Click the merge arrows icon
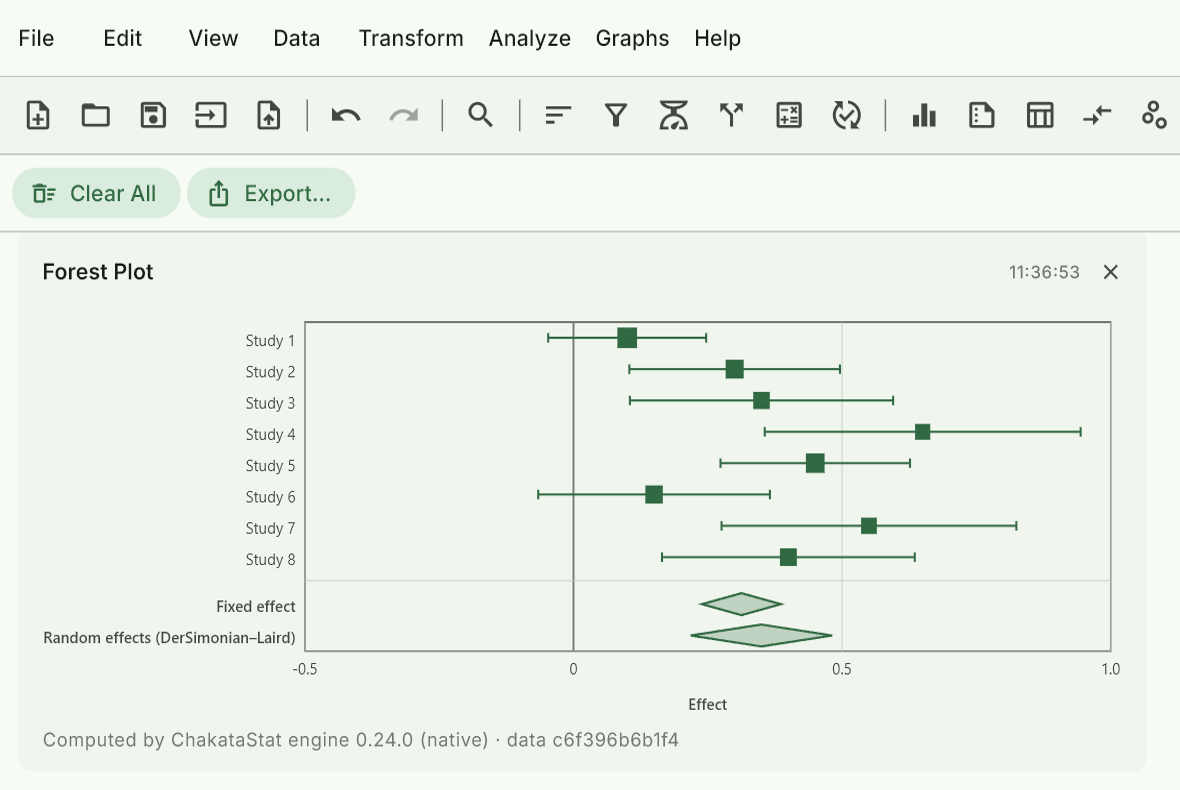 tap(1097, 115)
